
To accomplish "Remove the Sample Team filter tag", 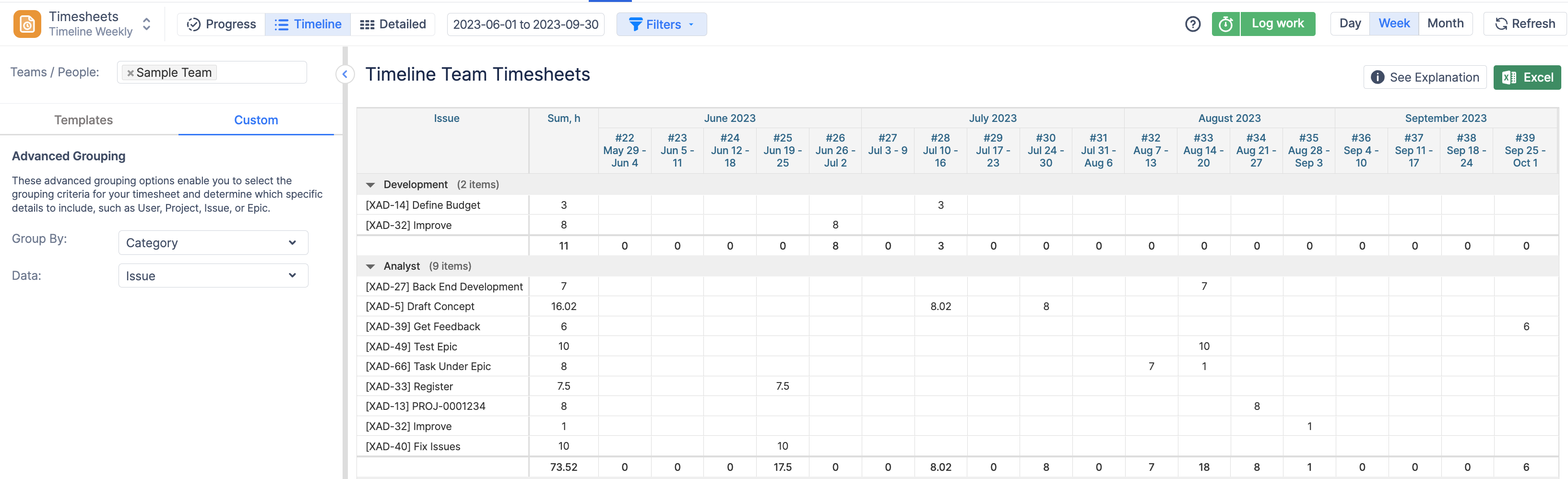I will 130,72.
